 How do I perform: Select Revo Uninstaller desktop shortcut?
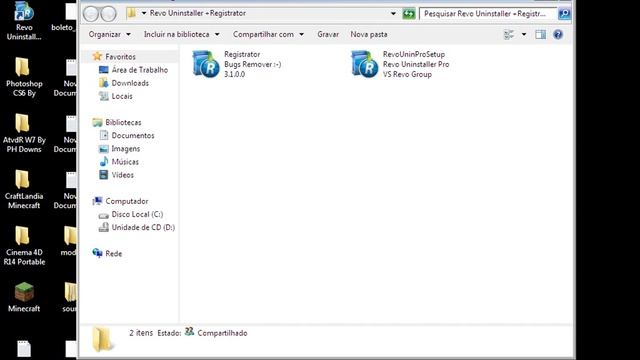pyautogui.click(x=24, y=20)
